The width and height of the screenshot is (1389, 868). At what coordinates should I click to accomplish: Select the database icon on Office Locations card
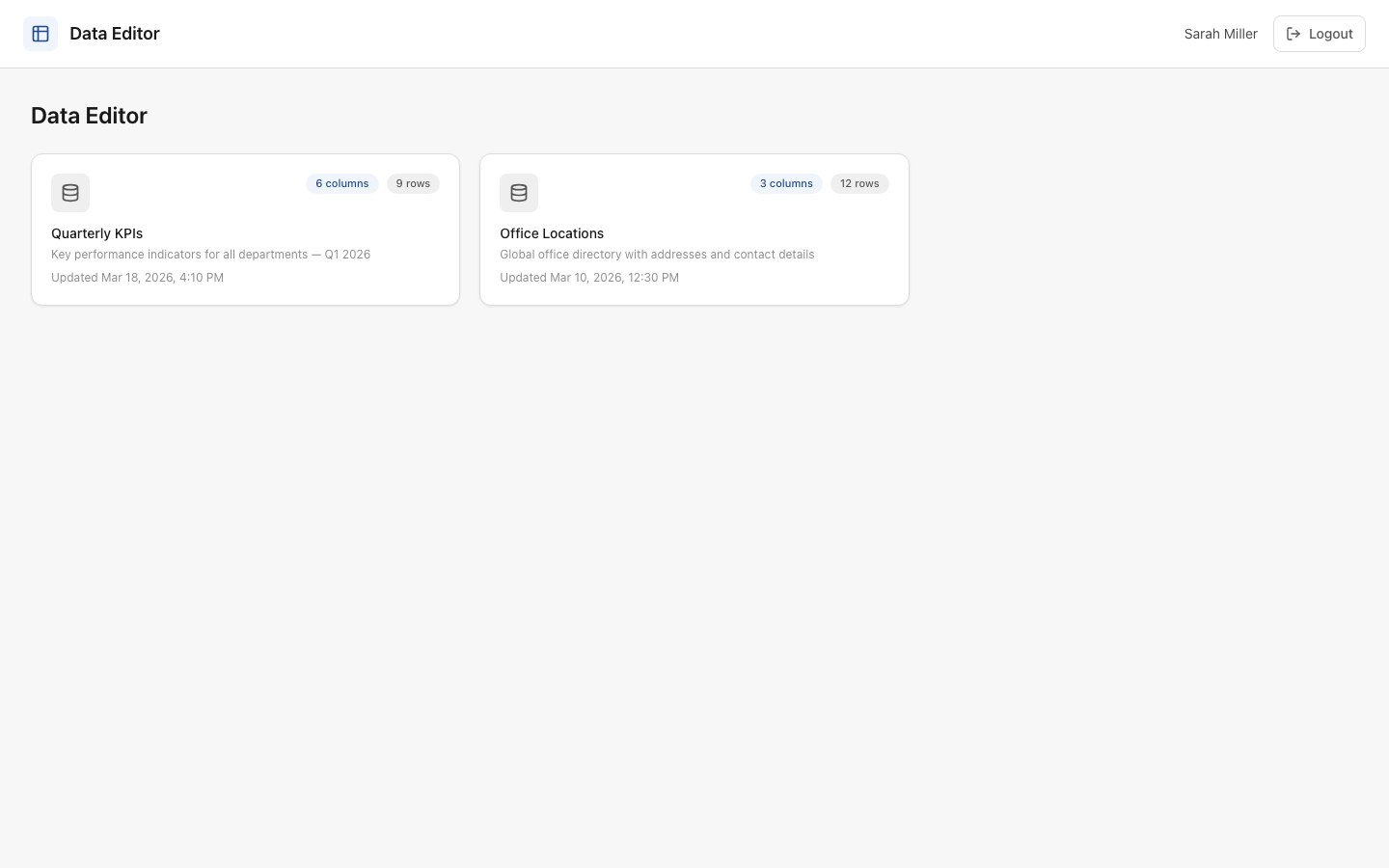519,193
